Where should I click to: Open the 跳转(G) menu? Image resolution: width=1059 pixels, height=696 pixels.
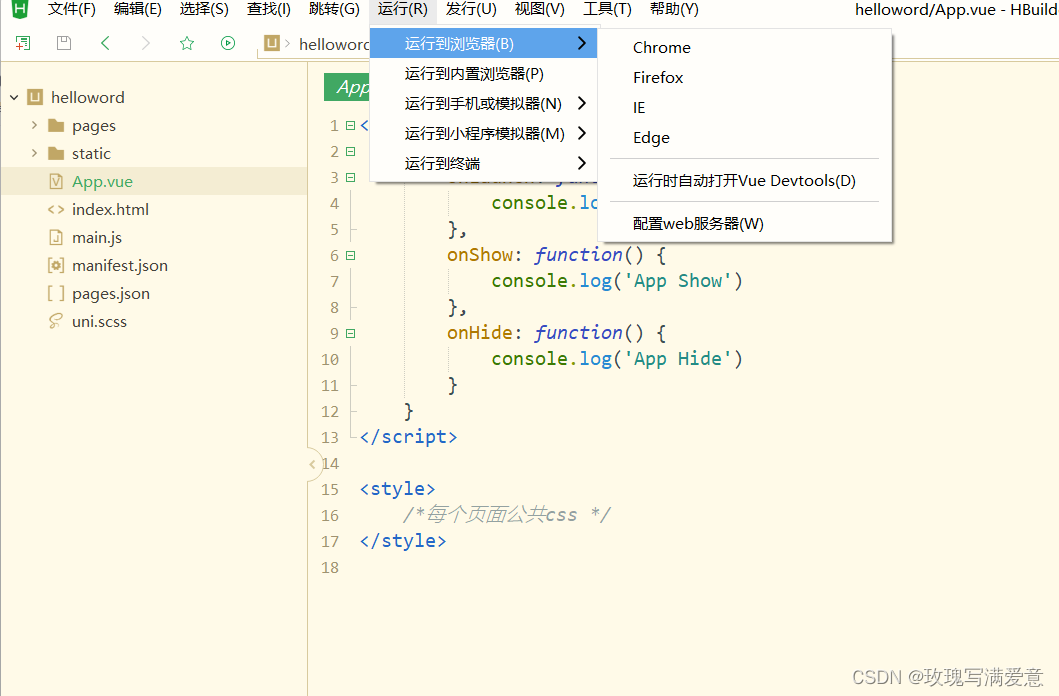point(334,9)
